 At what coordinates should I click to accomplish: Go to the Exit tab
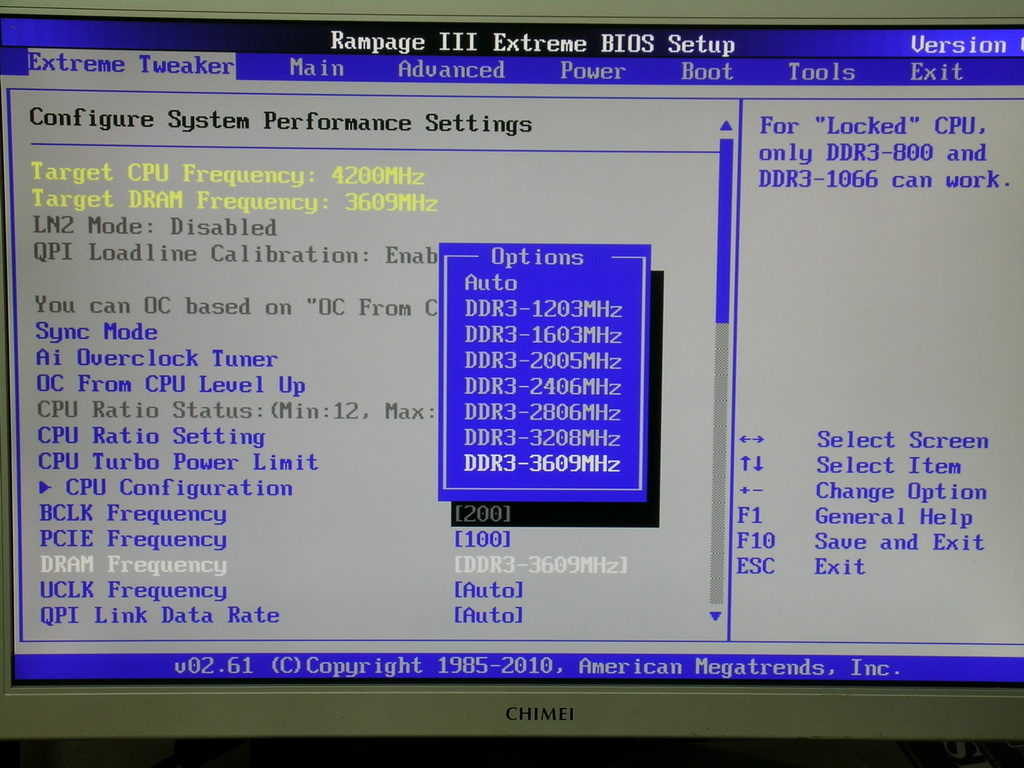pyautogui.click(x=936, y=72)
